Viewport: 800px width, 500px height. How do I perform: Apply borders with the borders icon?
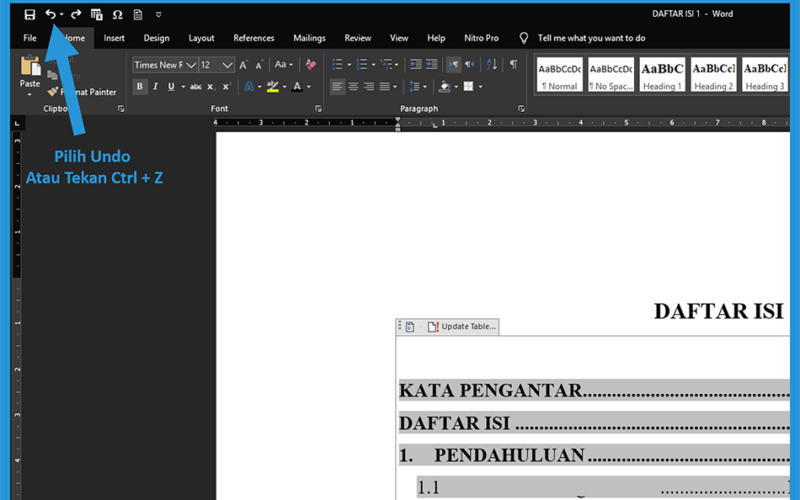pos(468,87)
